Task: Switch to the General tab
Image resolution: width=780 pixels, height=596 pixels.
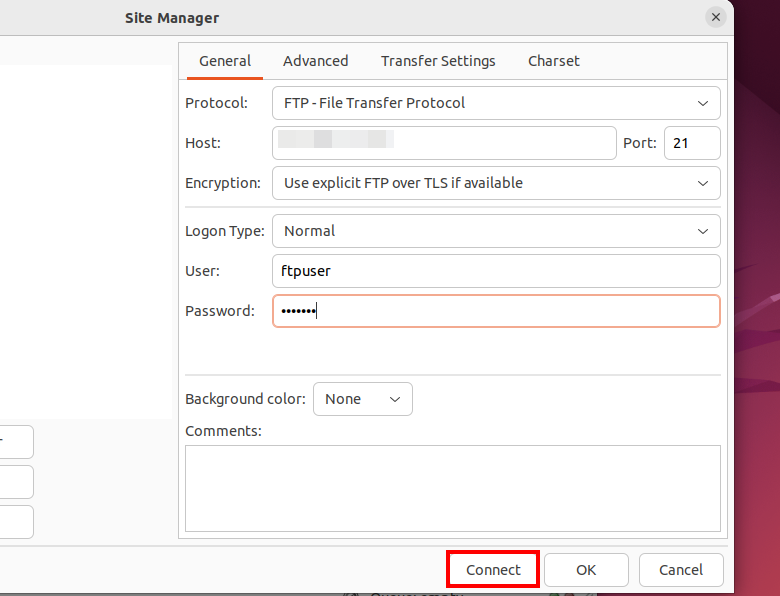Action: click(x=225, y=61)
